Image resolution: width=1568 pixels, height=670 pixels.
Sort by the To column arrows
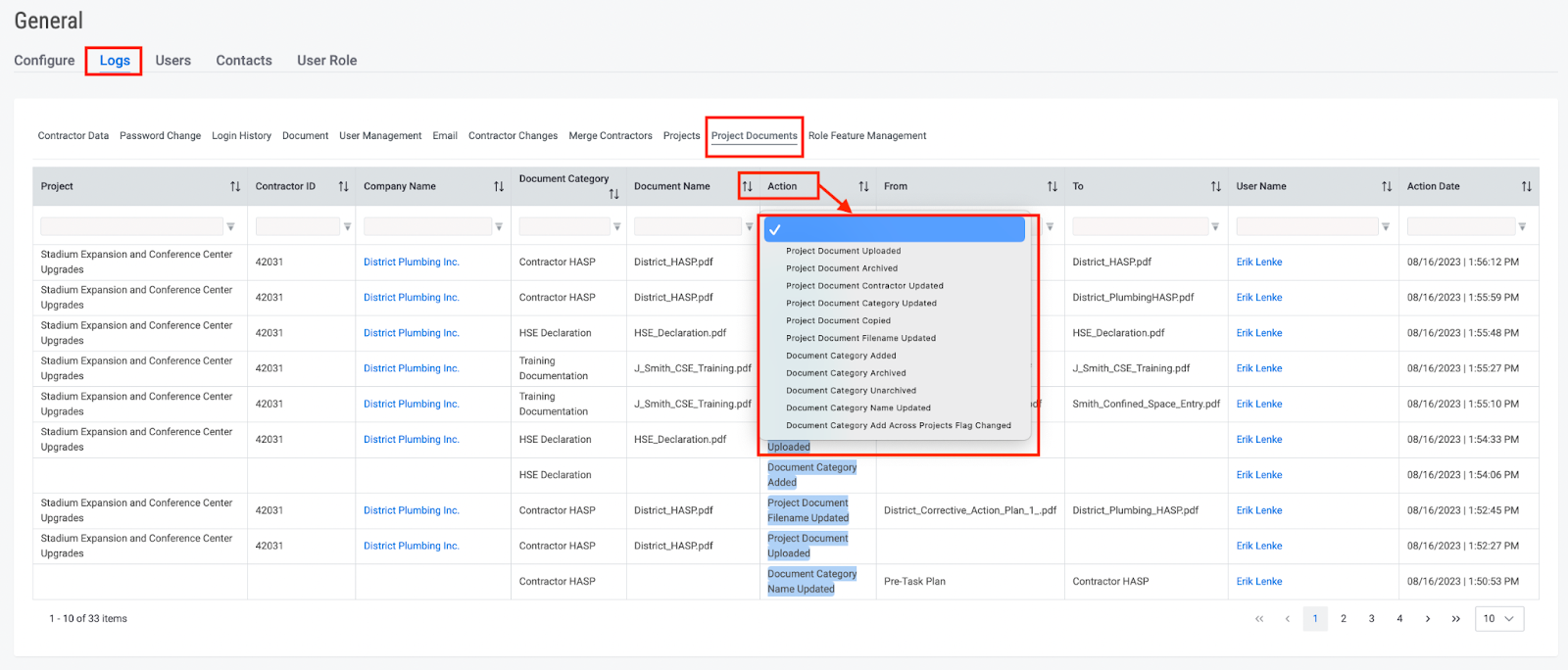(x=1215, y=186)
